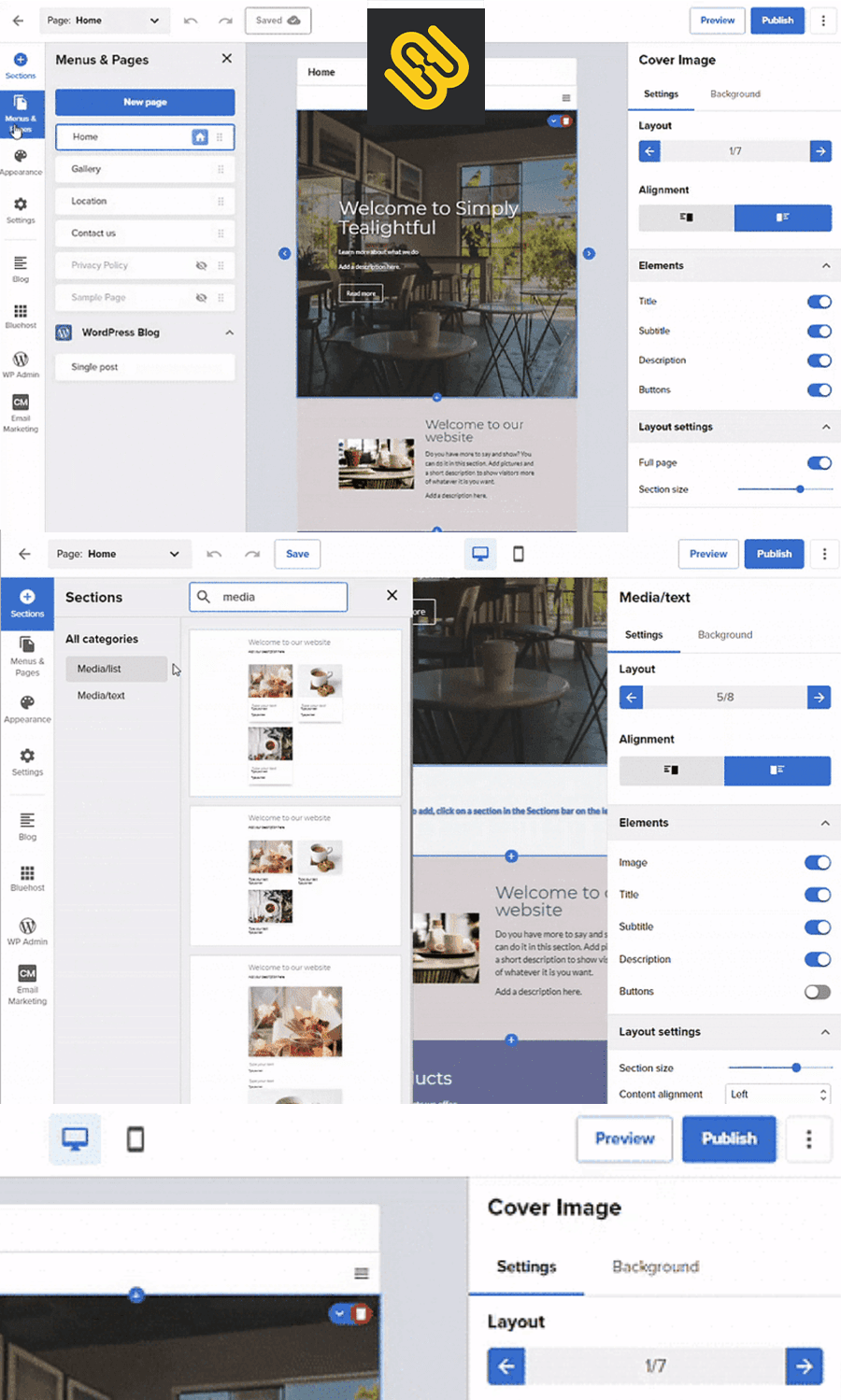Screen dimensions: 841x1400
Task: Enable the Buttons toggle in Media/text Elements
Action: [817, 992]
